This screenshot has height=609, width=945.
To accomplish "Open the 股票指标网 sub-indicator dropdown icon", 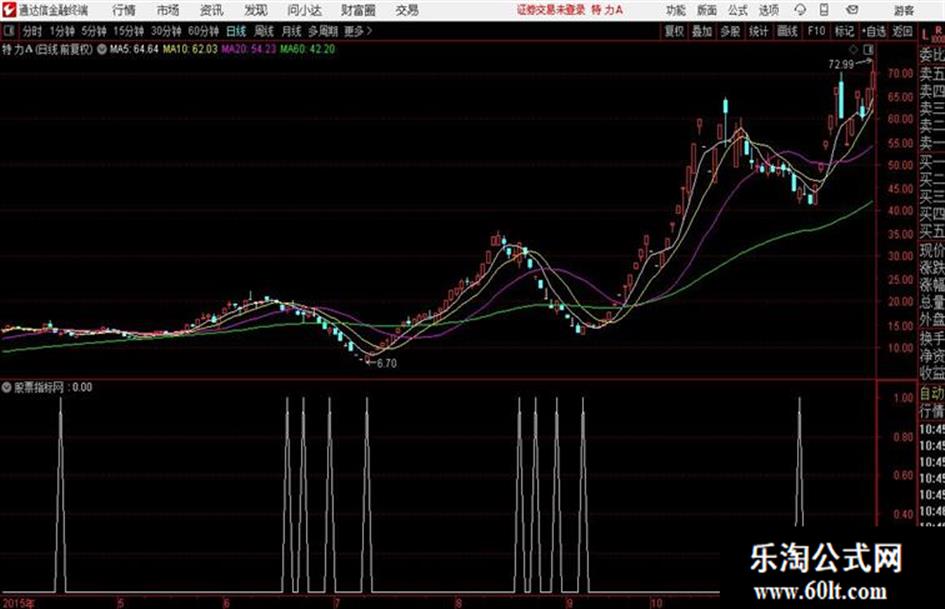I will [x=7, y=387].
